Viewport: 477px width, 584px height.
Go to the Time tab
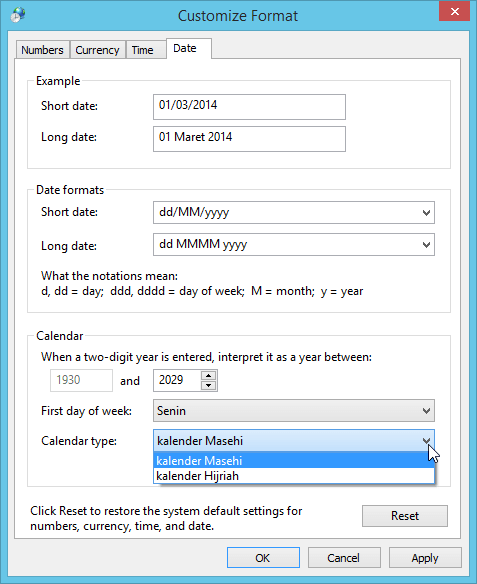pyautogui.click(x=143, y=50)
